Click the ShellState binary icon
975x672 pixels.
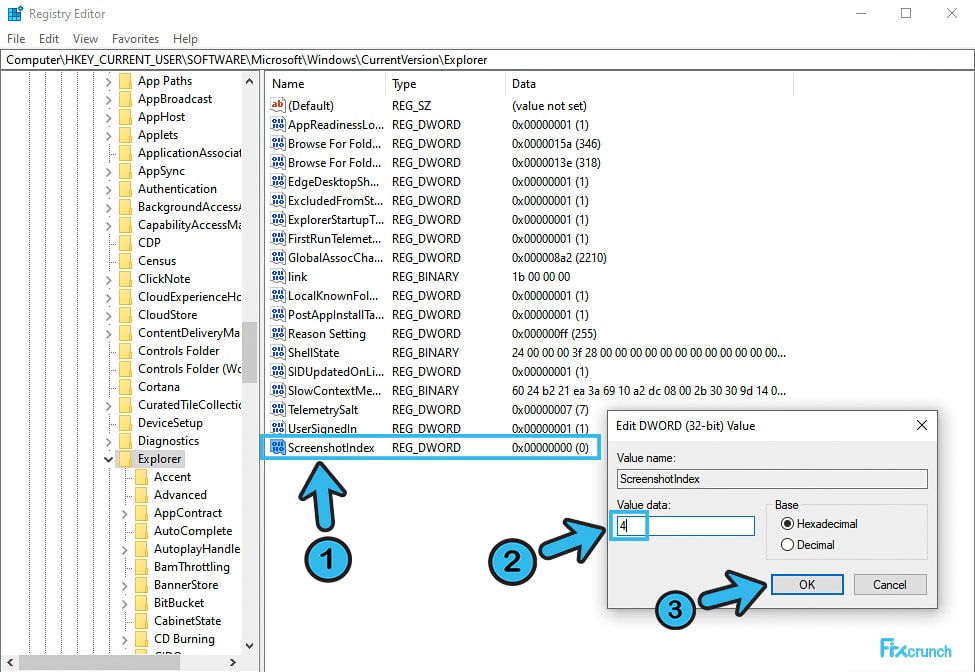click(x=277, y=352)
